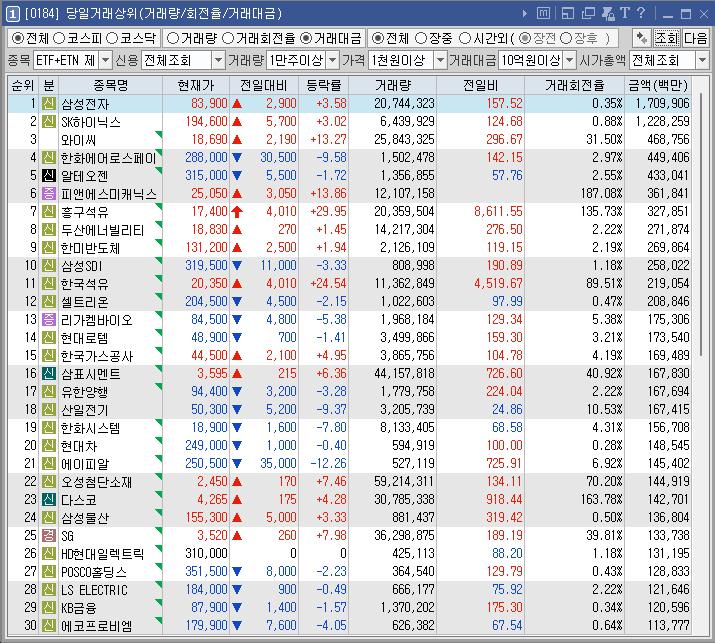Select the 한미반도체 stock name

tap(90, 248)
